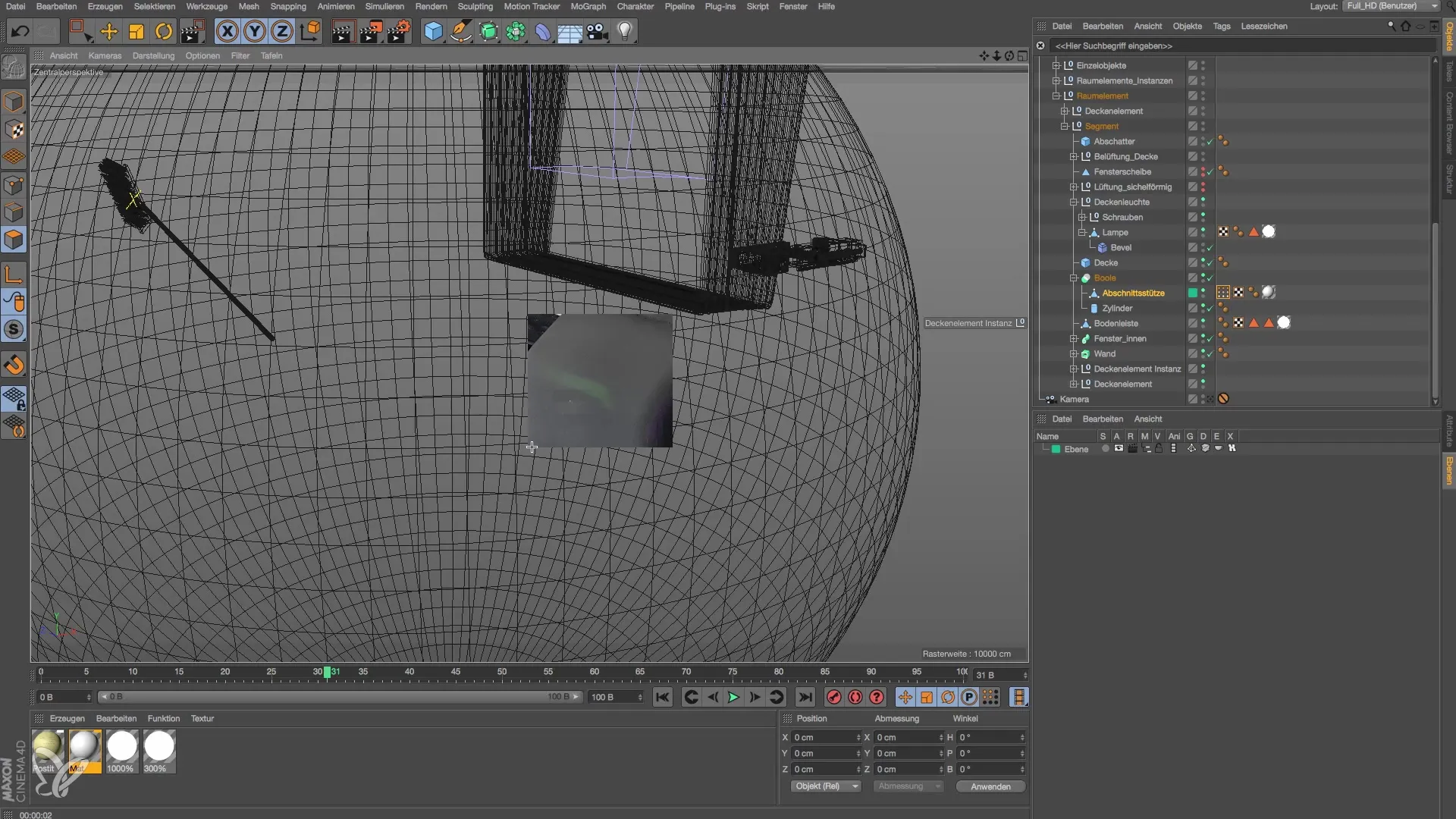The width and height of the screenshot is (1456, 819).
Task: Open the MoGraph menu
Action: coord(588,6)
